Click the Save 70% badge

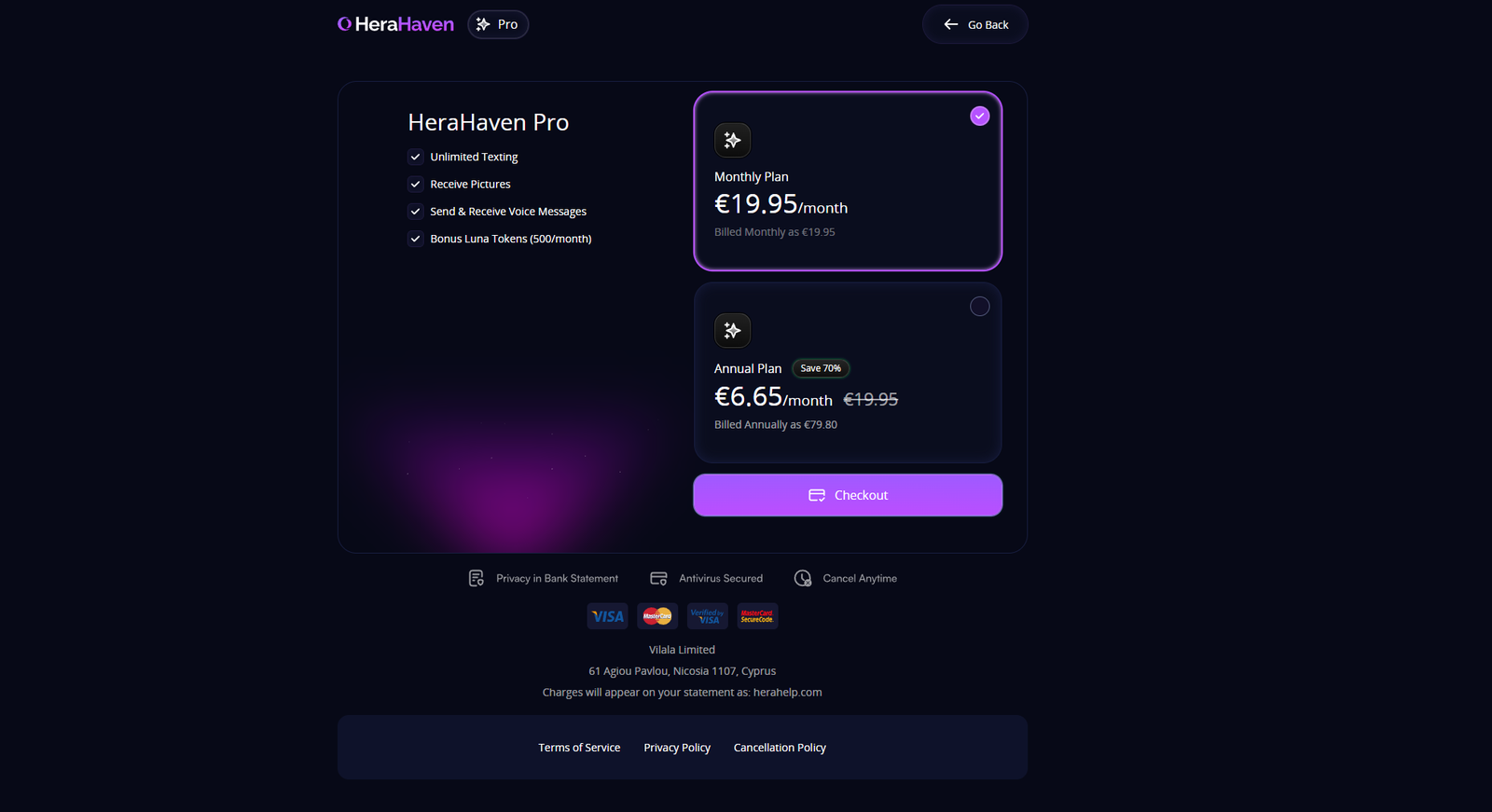pyautogui.click(x=821, y=368)
